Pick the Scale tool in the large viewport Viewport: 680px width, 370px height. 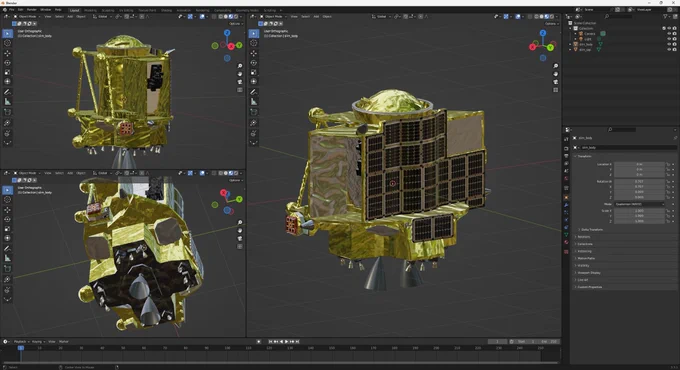[x=254, y=72]
